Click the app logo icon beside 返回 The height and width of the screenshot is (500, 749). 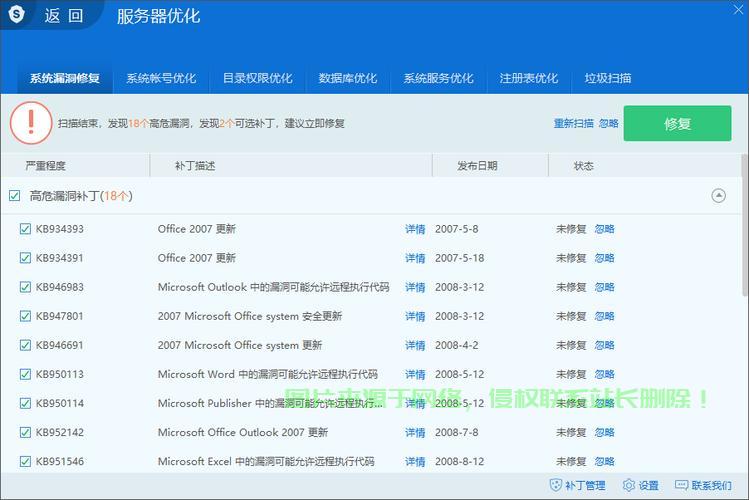coord(17,15)
